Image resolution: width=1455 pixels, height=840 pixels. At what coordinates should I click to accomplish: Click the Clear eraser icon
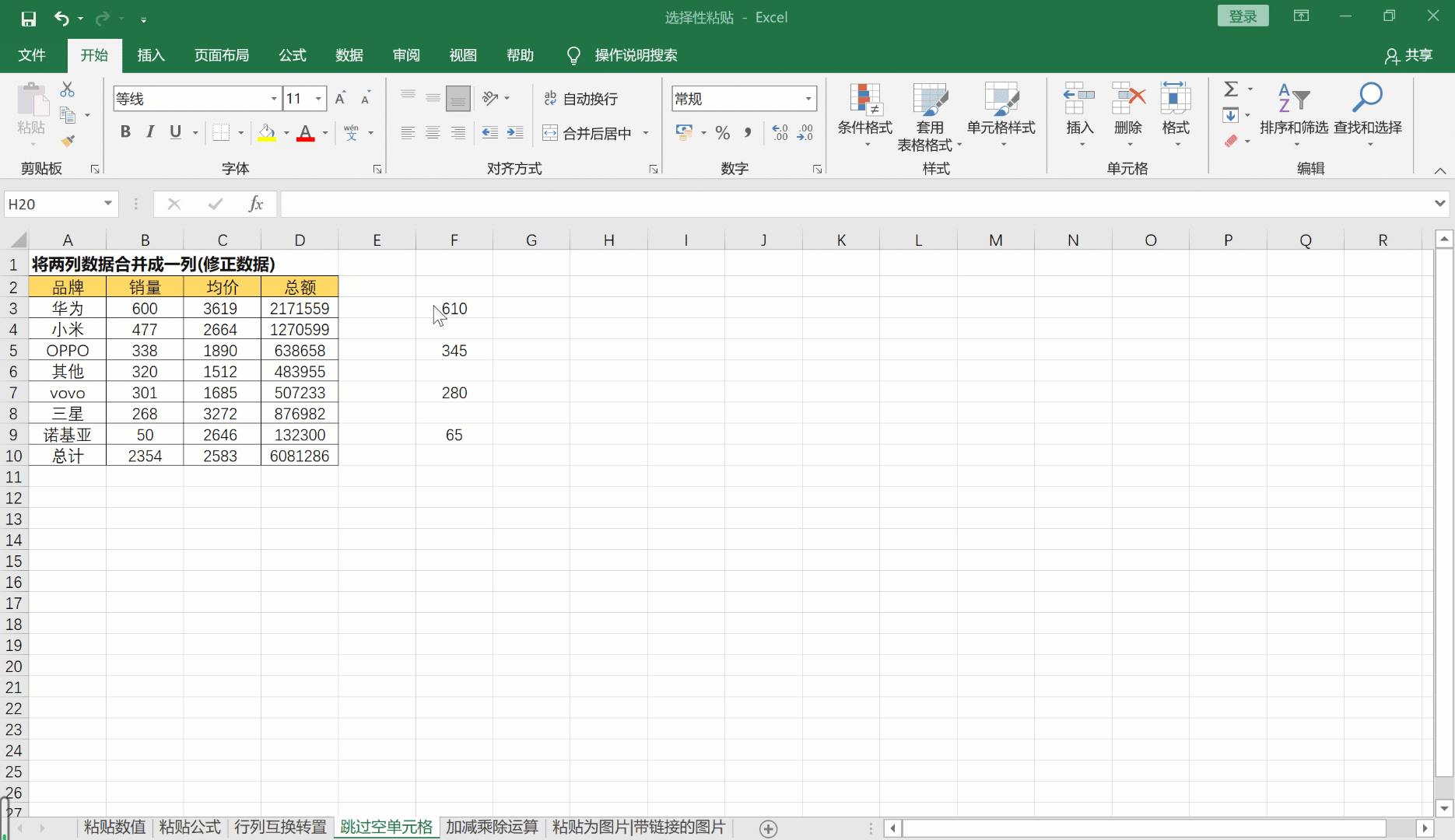[1231, 141]
